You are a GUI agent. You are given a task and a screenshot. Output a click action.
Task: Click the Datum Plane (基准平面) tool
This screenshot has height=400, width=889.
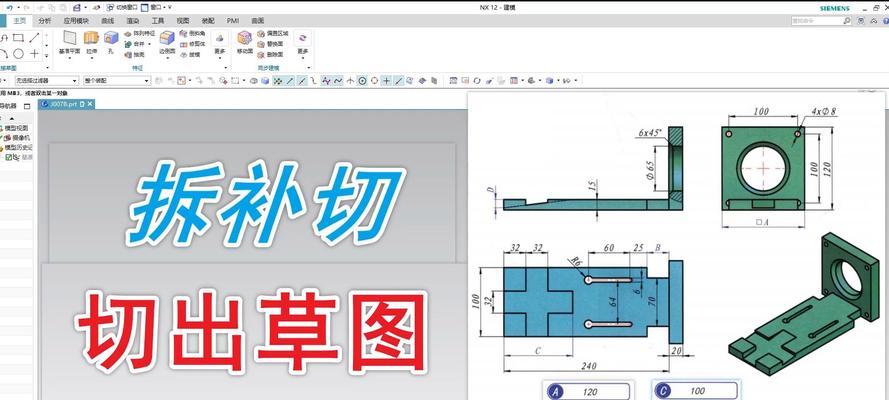(69, 42)
